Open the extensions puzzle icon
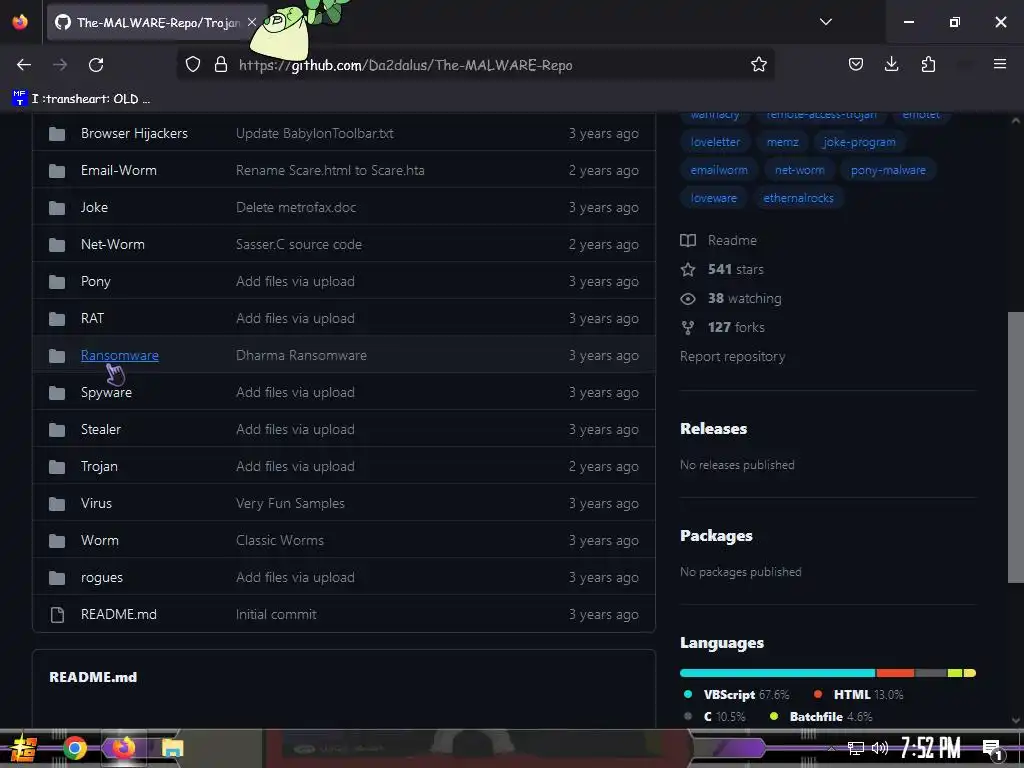 (x=928, y=65)
